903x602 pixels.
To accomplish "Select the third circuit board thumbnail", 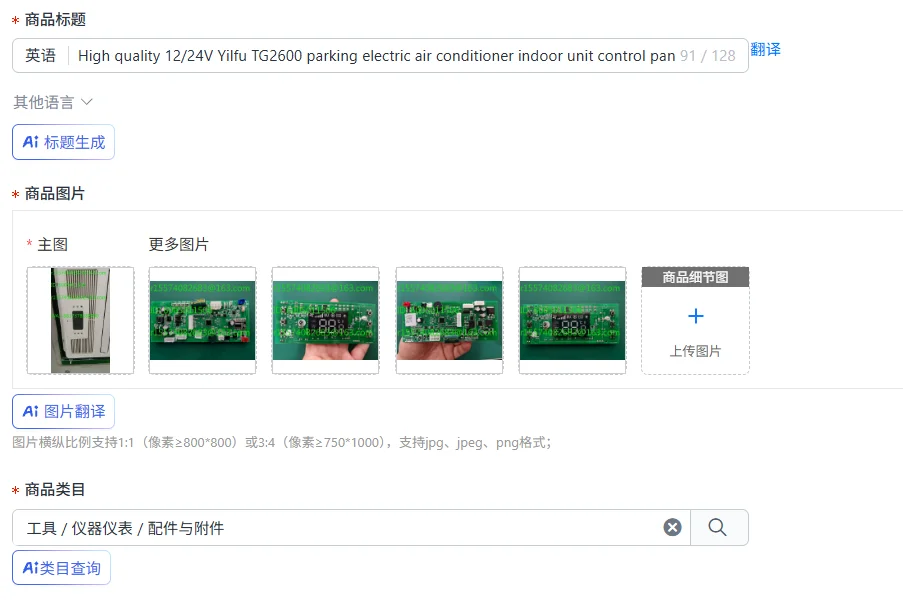I will [x=449, y=320].
